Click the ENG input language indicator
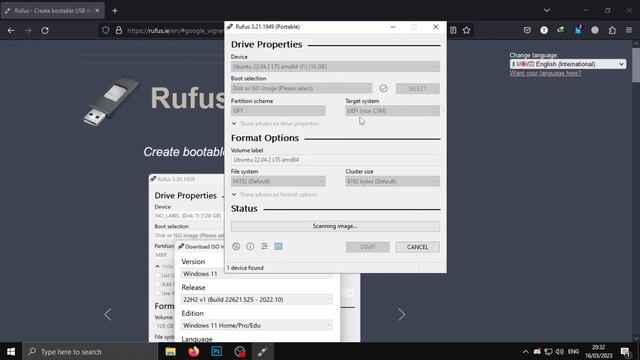The width and height of the screenshot is (640, 360). (x=573, y=351)
